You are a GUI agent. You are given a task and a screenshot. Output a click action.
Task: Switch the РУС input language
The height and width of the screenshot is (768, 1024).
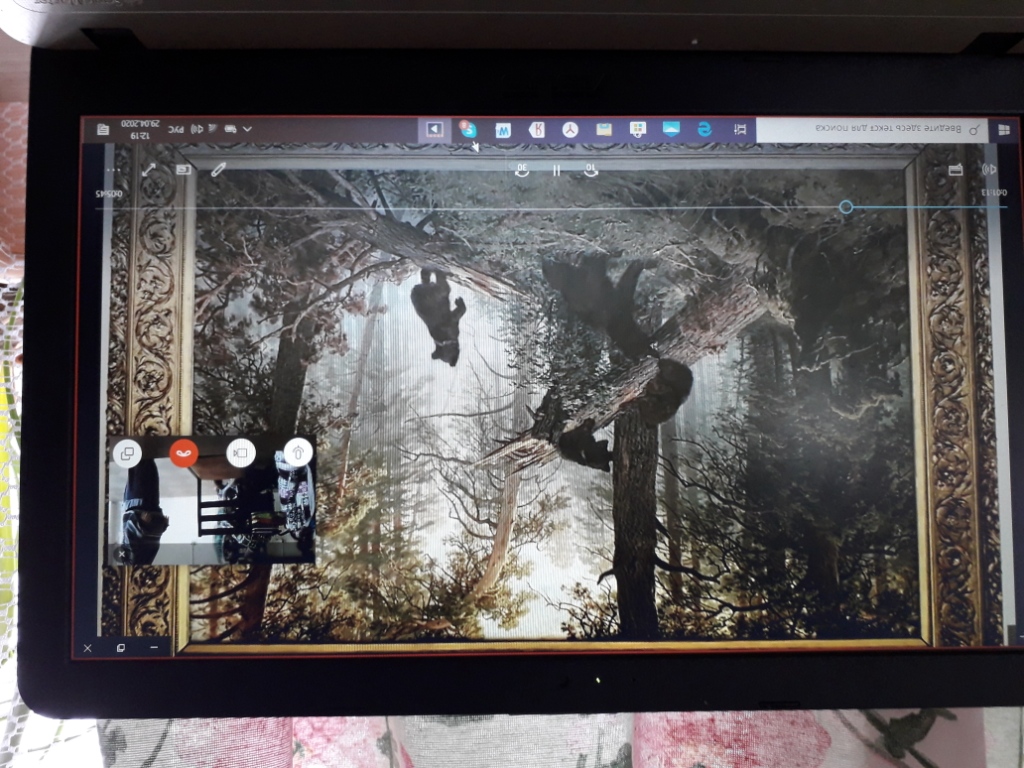click(x=176, y=129)
